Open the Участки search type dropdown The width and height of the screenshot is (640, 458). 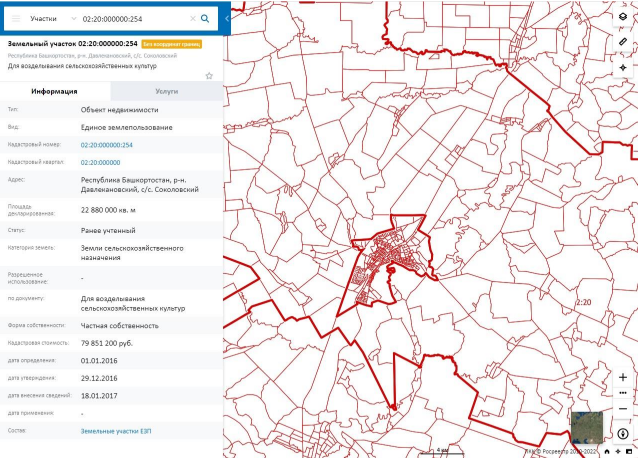tap(51, 18)
